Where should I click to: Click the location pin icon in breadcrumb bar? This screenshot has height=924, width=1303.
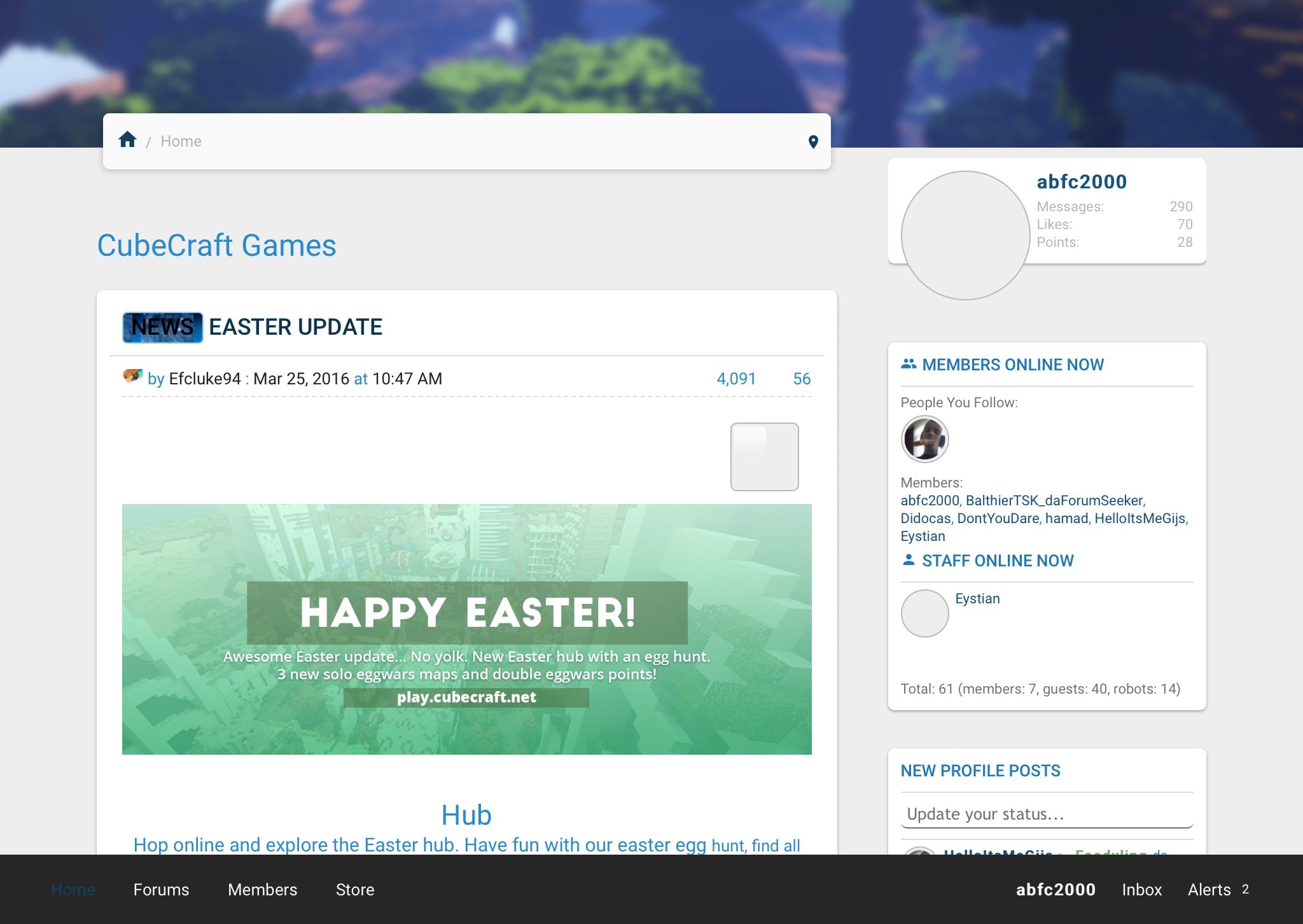pyautogui.click(x=812, y=142)
